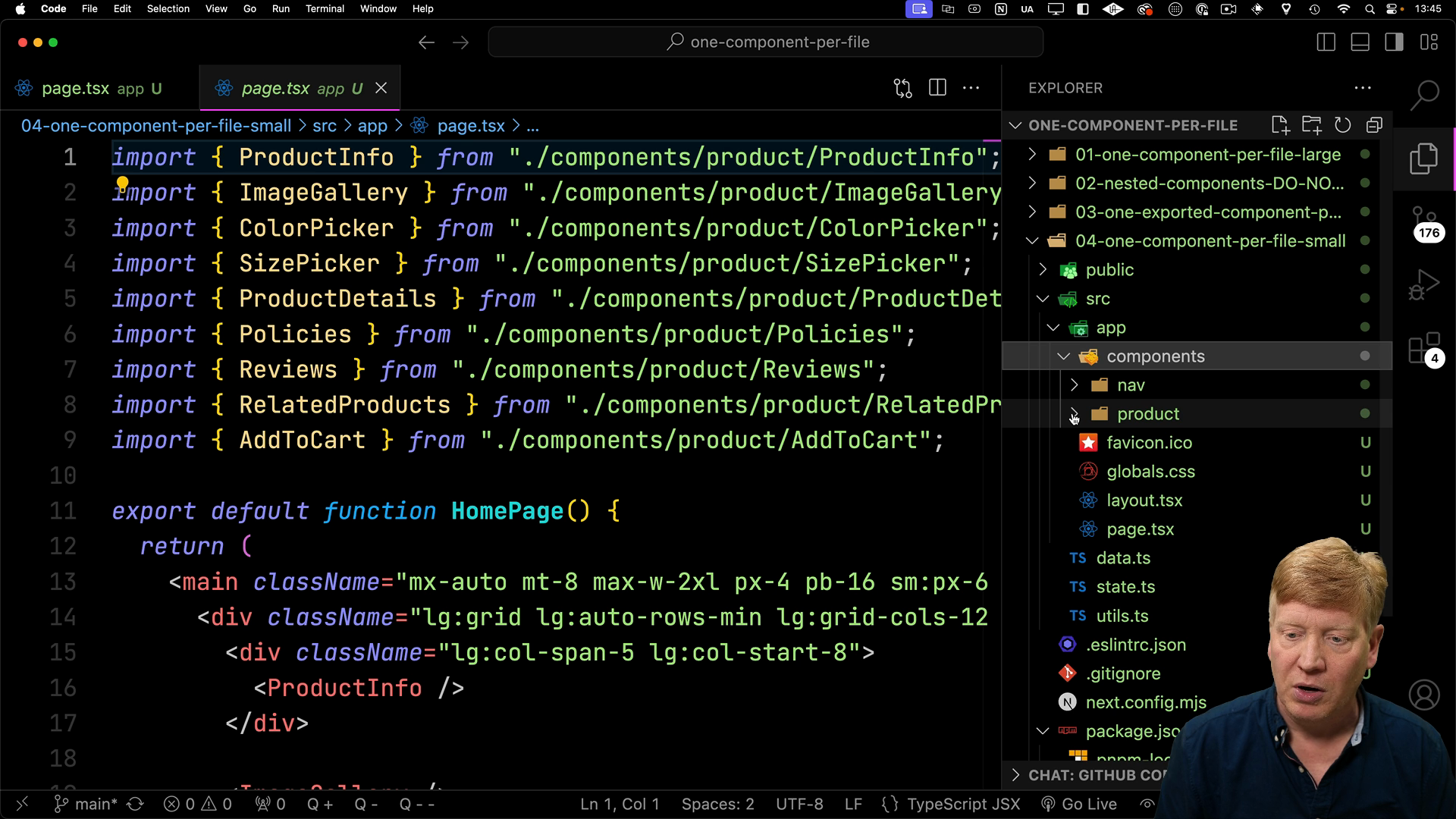Open errors and warnings count in status bar

pyautogui.click(x=197, y=804)
